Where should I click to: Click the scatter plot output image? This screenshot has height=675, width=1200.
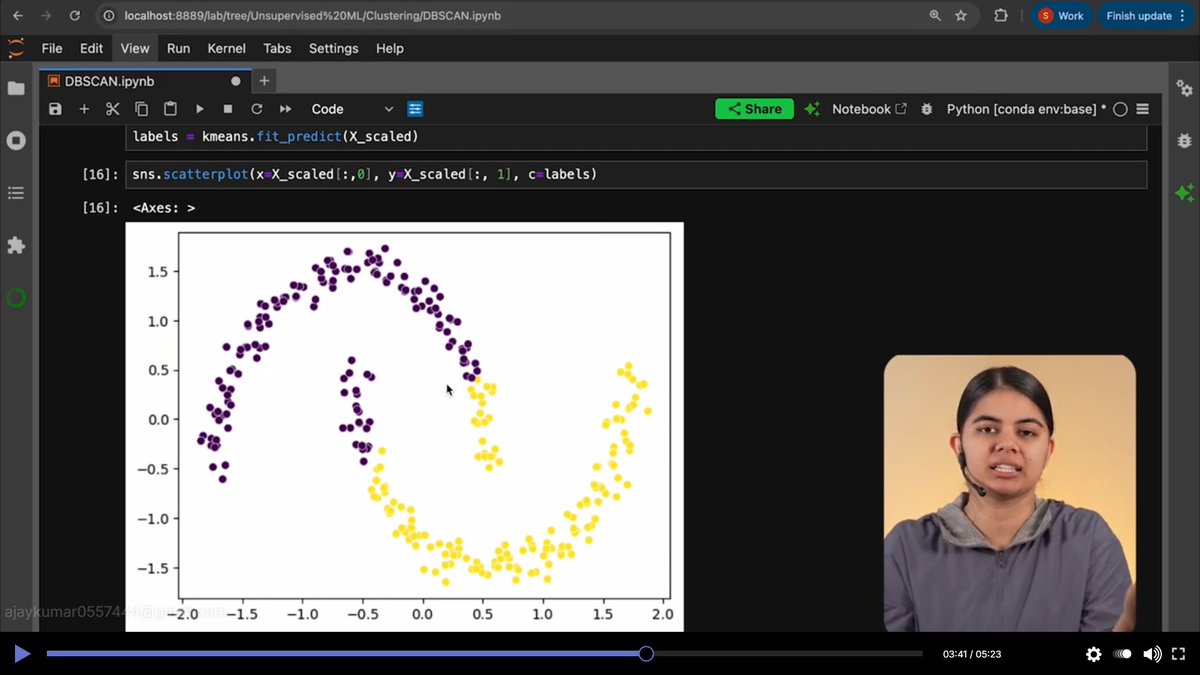(404, 426)
